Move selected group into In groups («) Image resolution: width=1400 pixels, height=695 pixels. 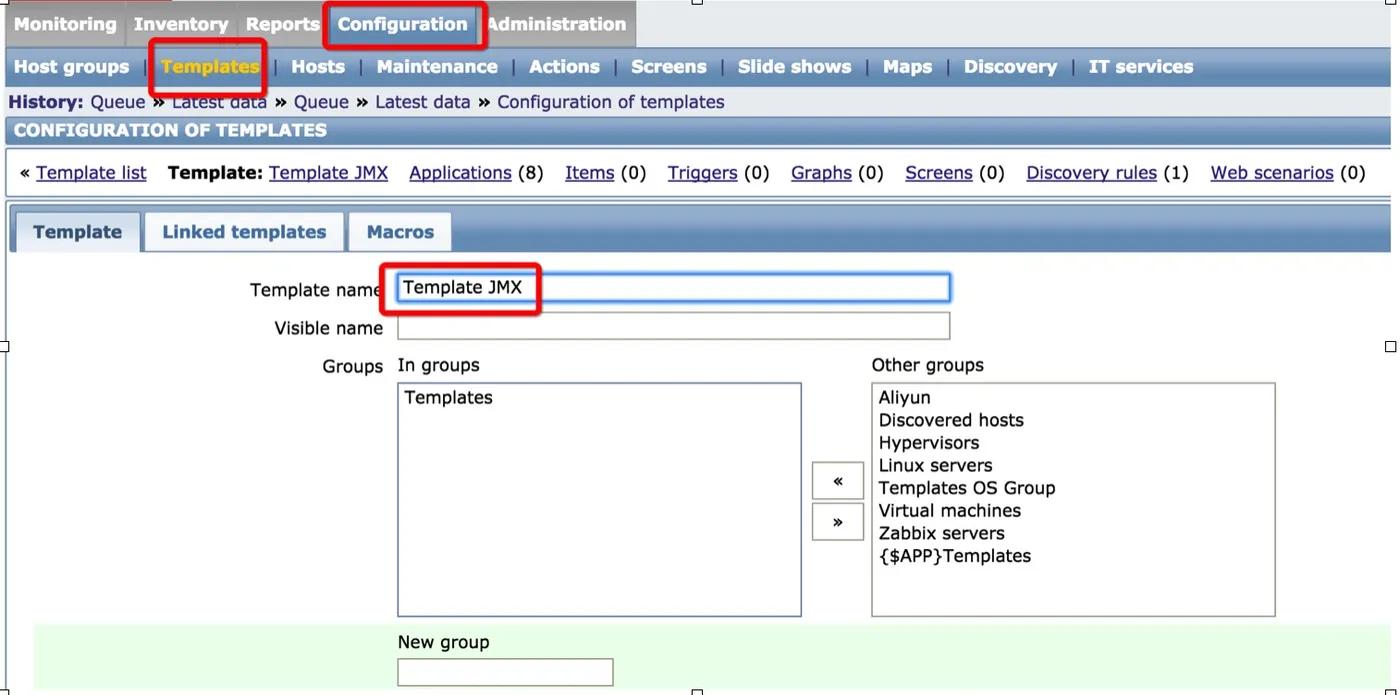[838, 481]
